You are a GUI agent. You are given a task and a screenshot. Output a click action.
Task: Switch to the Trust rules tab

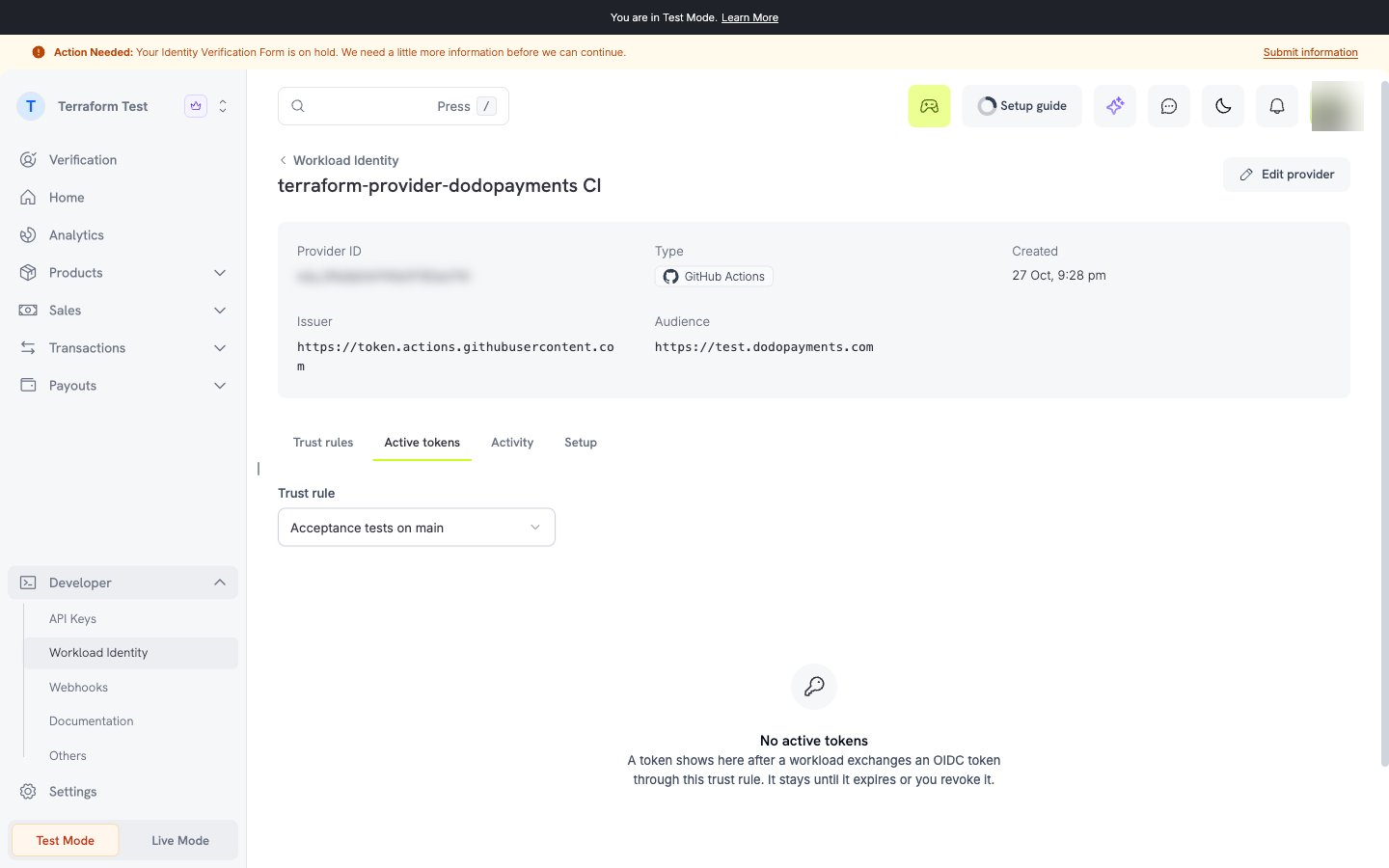coord(323,443)
